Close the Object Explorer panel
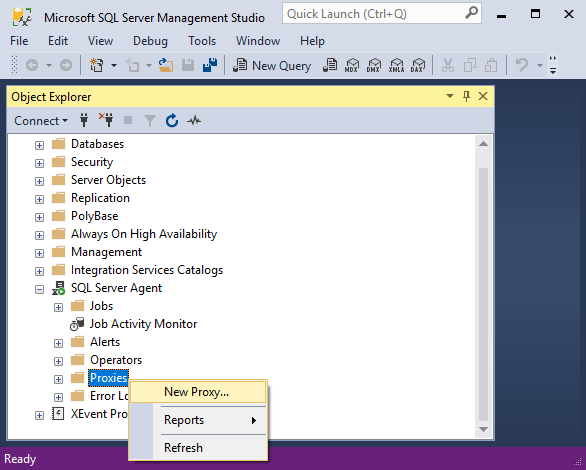Screen dimensions: 586x470 (483, 96)
